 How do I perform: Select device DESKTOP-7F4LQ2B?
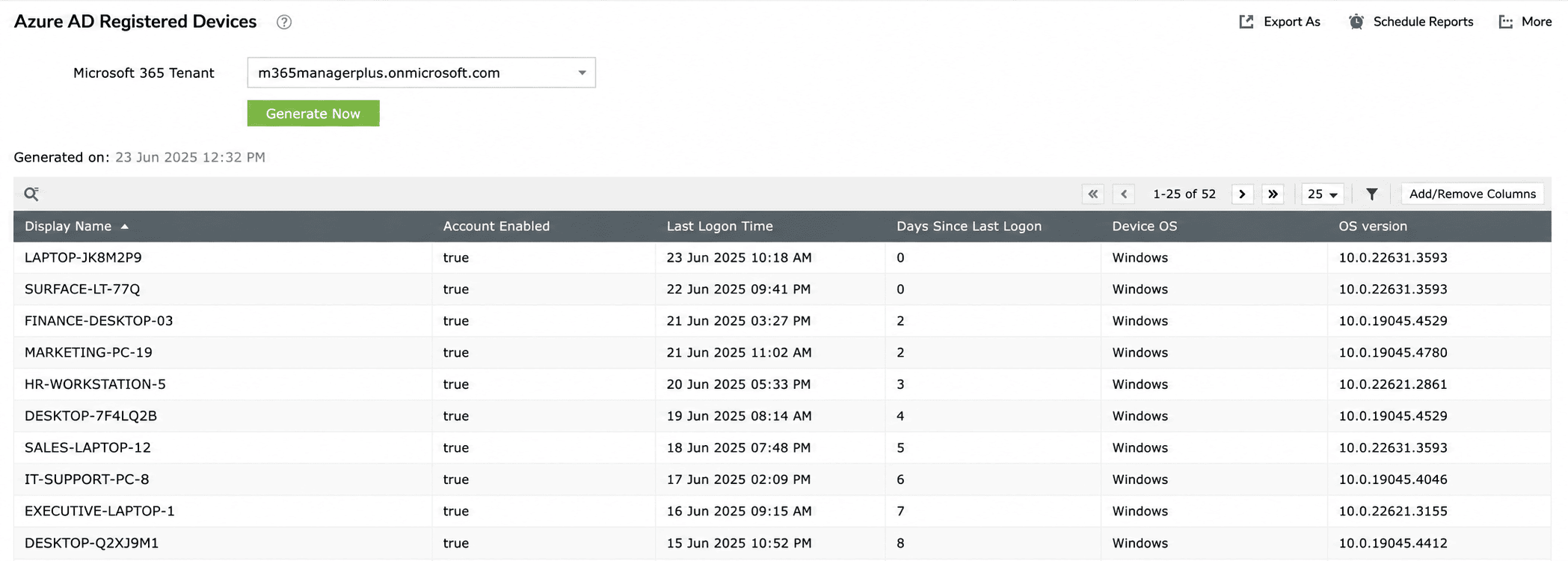(90, 416)
